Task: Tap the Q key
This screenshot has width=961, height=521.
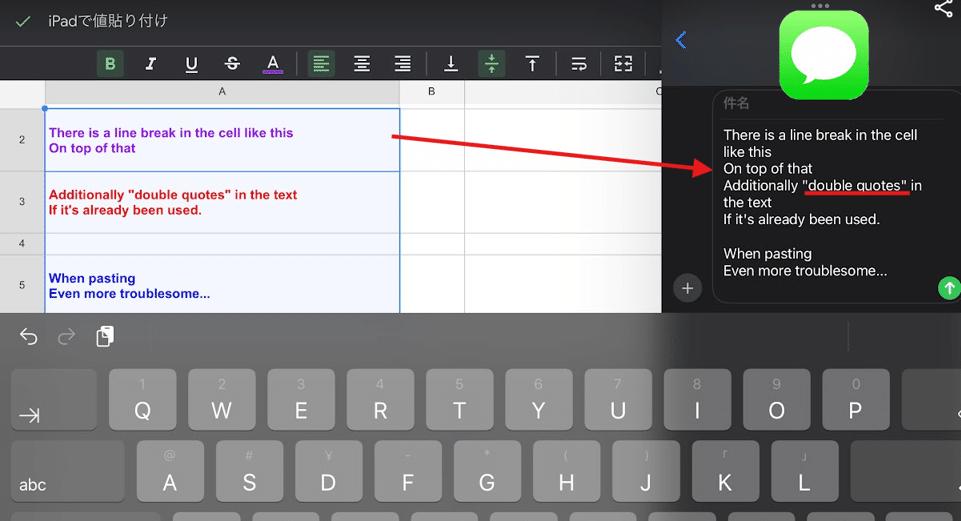Action: point(143,400)
